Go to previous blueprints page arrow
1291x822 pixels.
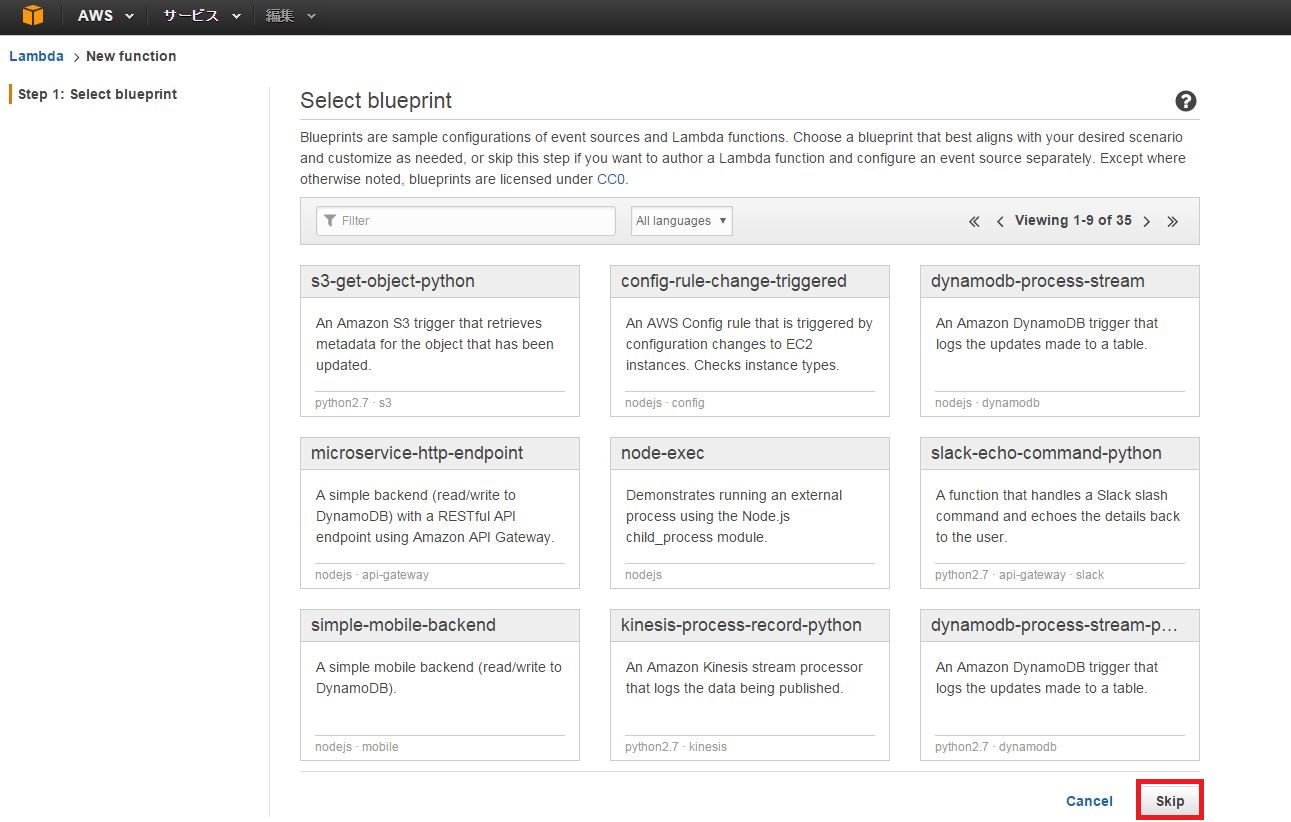point(1000,222)
